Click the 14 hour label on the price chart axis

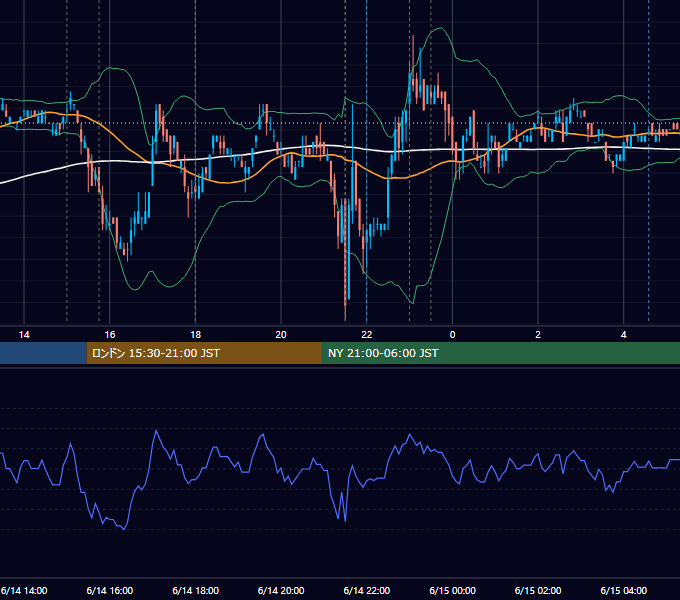(24, 334)
